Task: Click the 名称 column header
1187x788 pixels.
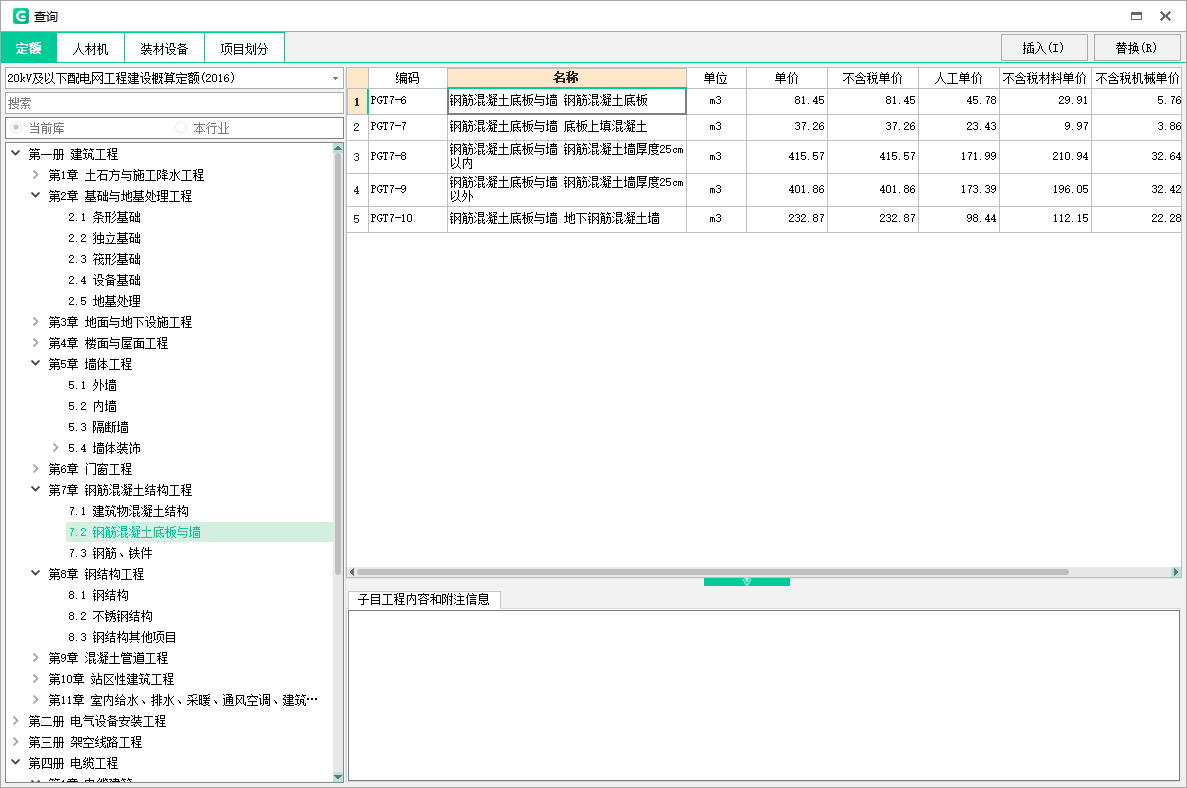Action: pos(566,77)
